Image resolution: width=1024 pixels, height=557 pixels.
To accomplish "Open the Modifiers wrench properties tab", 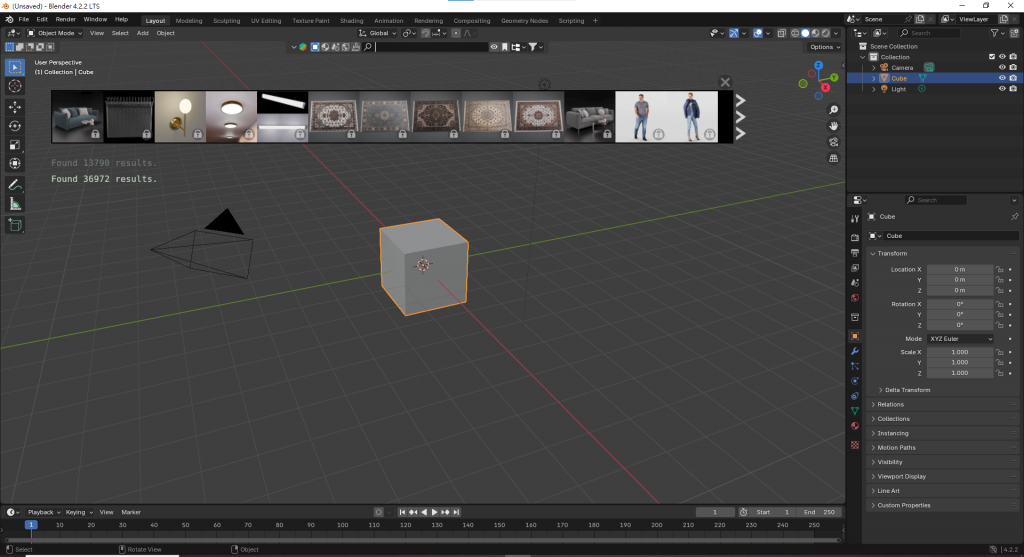I will pos(854,352).
